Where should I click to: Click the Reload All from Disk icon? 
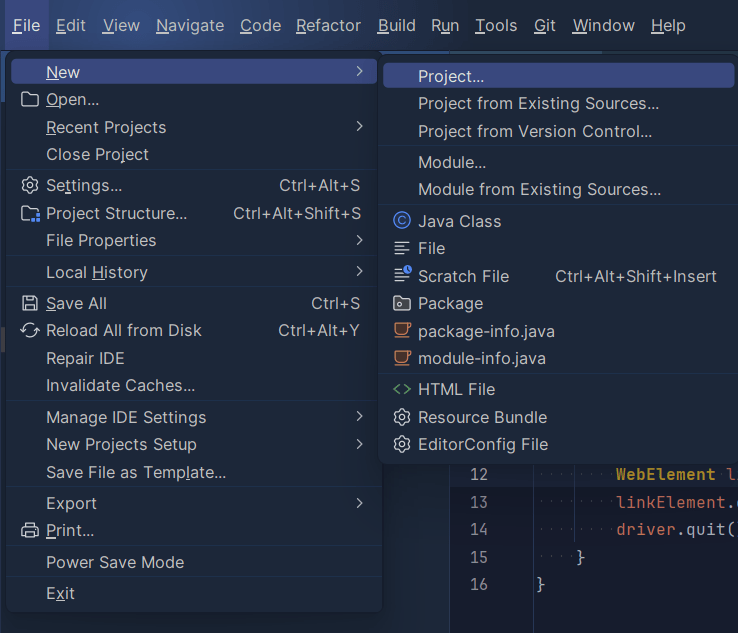tap(30, 330)
